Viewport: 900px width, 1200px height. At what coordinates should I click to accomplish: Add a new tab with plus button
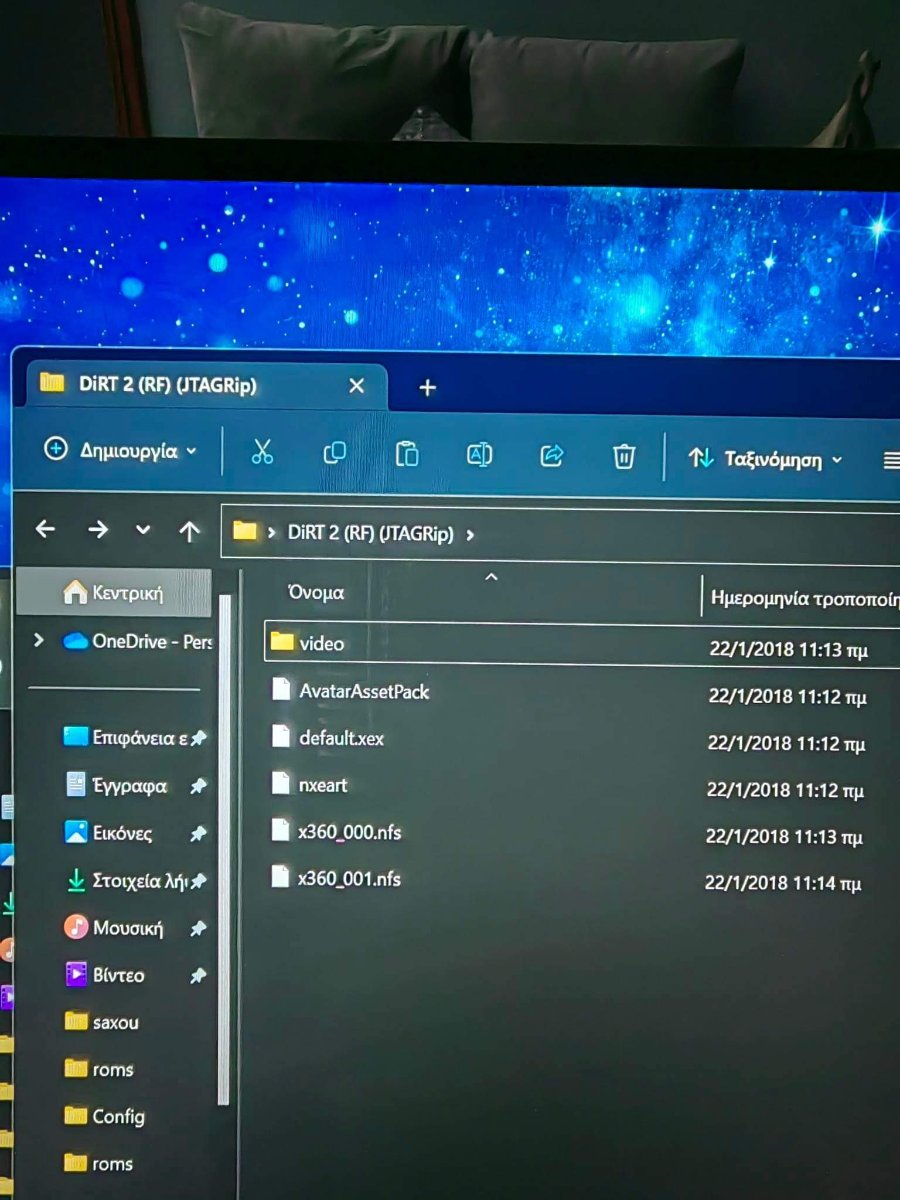[427, 387]
